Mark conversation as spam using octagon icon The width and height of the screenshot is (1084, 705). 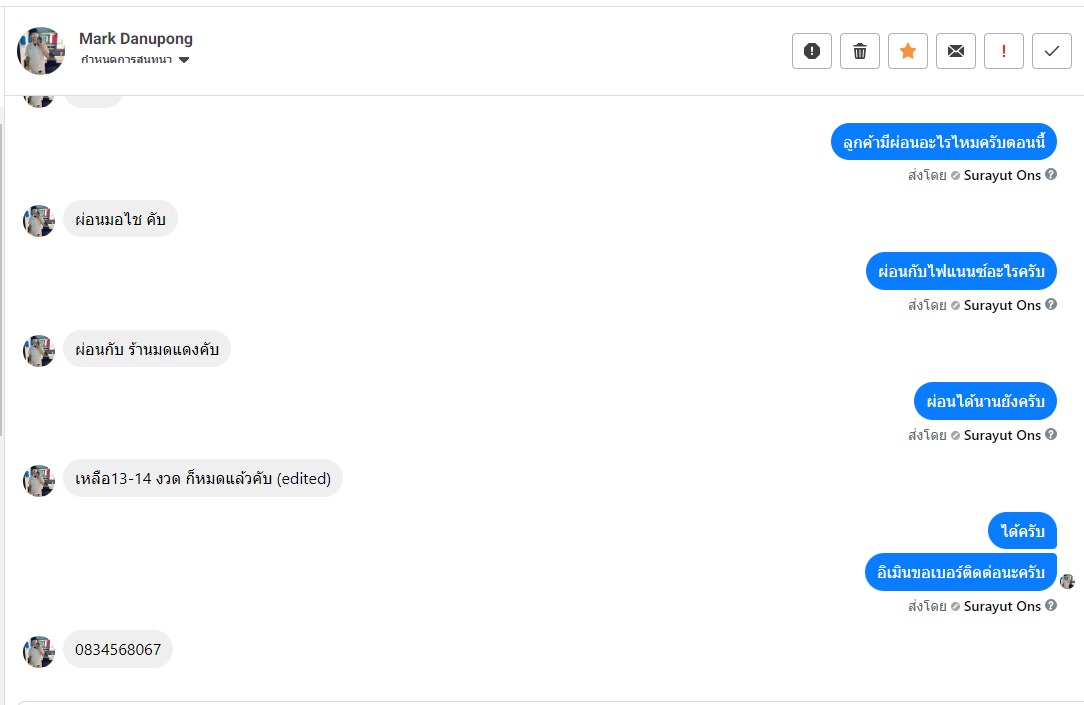[x=812, y=51]
